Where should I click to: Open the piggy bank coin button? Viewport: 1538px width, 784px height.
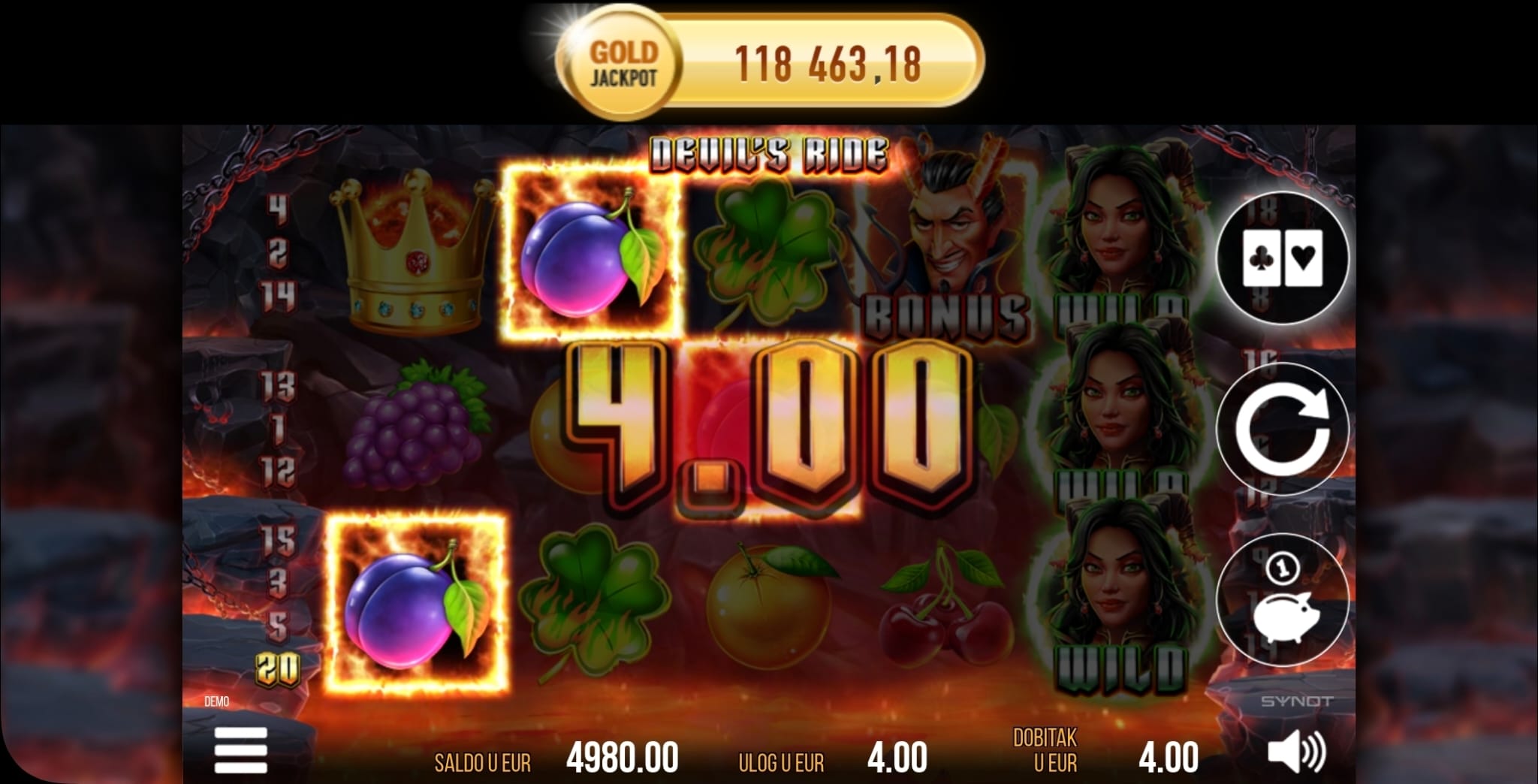(1282, 601)
